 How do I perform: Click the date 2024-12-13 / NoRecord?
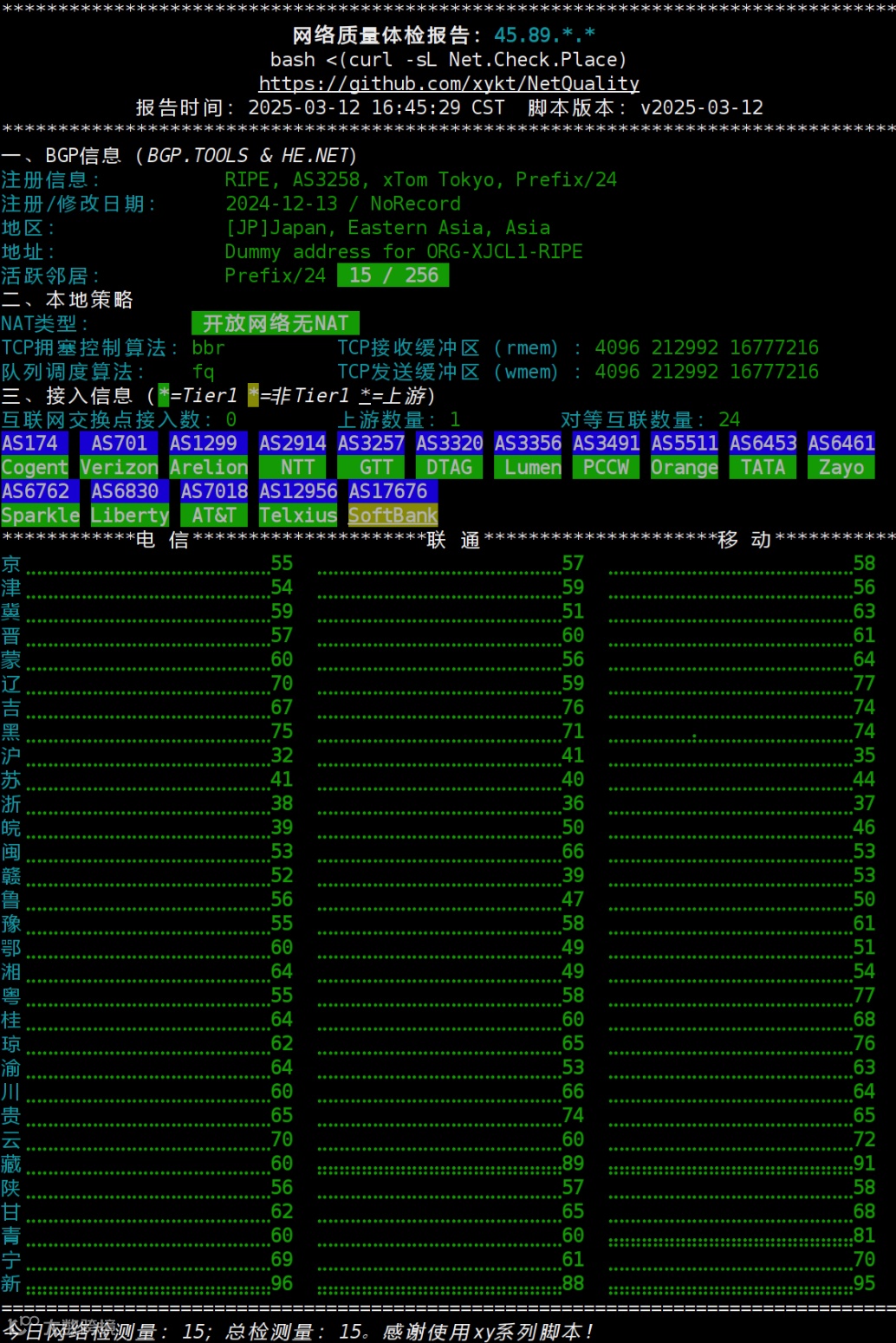pyautogui.click(x=343, y=204)
